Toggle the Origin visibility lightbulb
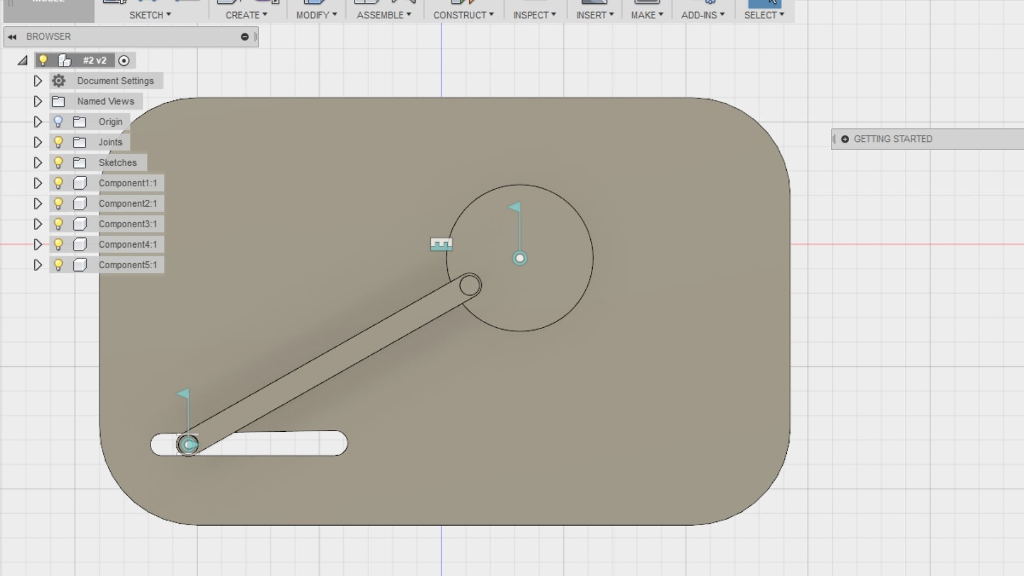 (x=58, y=121)
